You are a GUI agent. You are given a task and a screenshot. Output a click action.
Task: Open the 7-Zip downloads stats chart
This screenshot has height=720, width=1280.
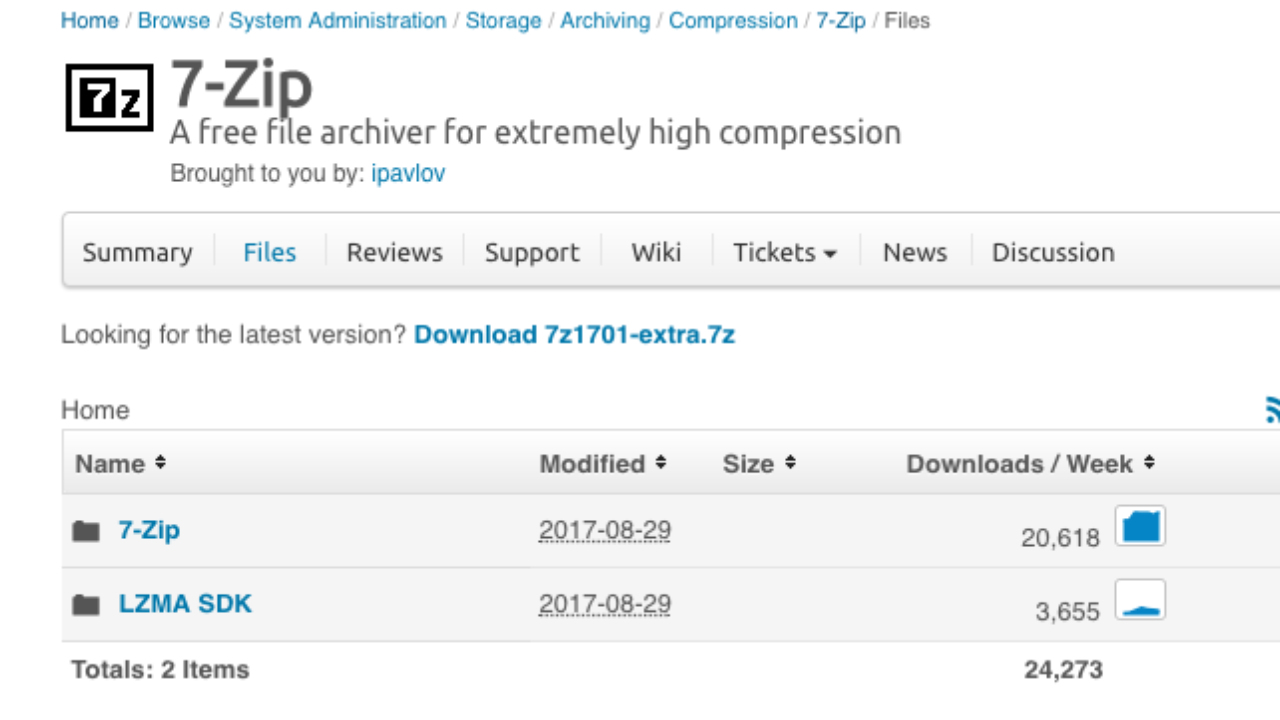[1140, 527]
